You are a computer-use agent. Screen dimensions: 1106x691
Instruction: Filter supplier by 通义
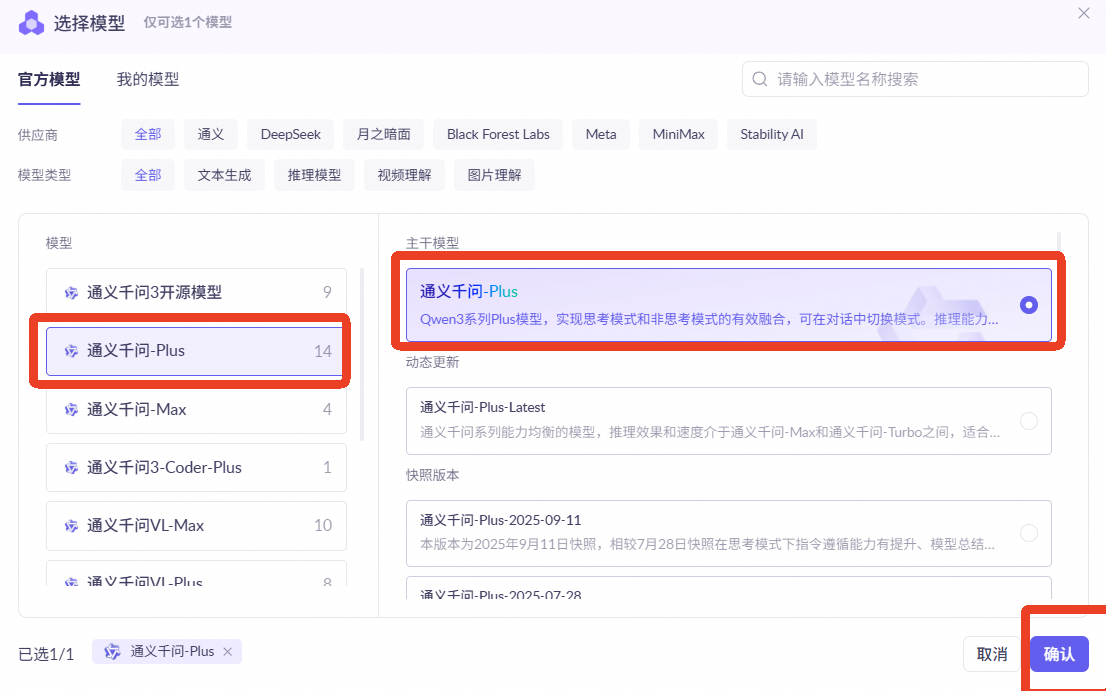pos(211,135)
